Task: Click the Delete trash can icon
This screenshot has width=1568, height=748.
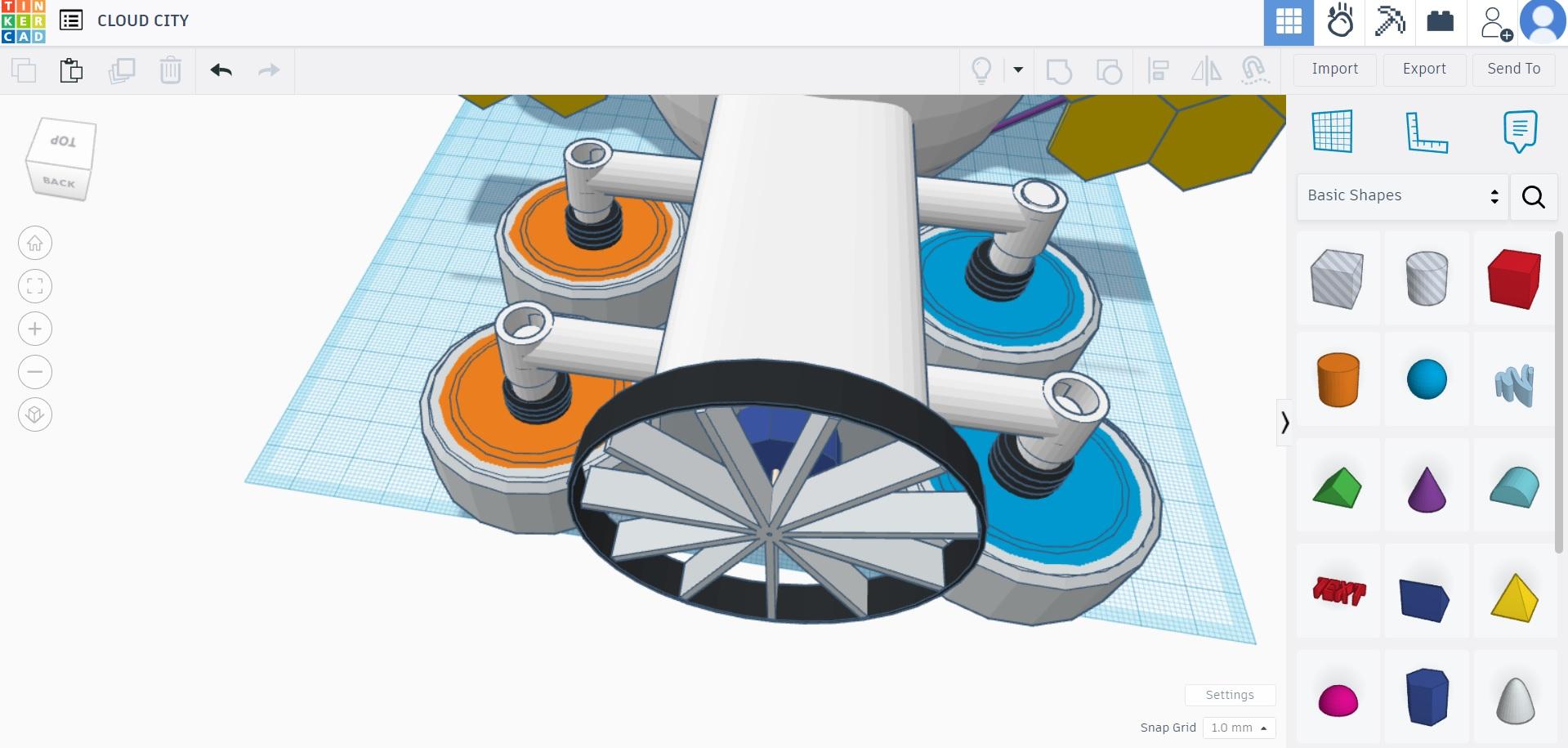Action: 170,70
